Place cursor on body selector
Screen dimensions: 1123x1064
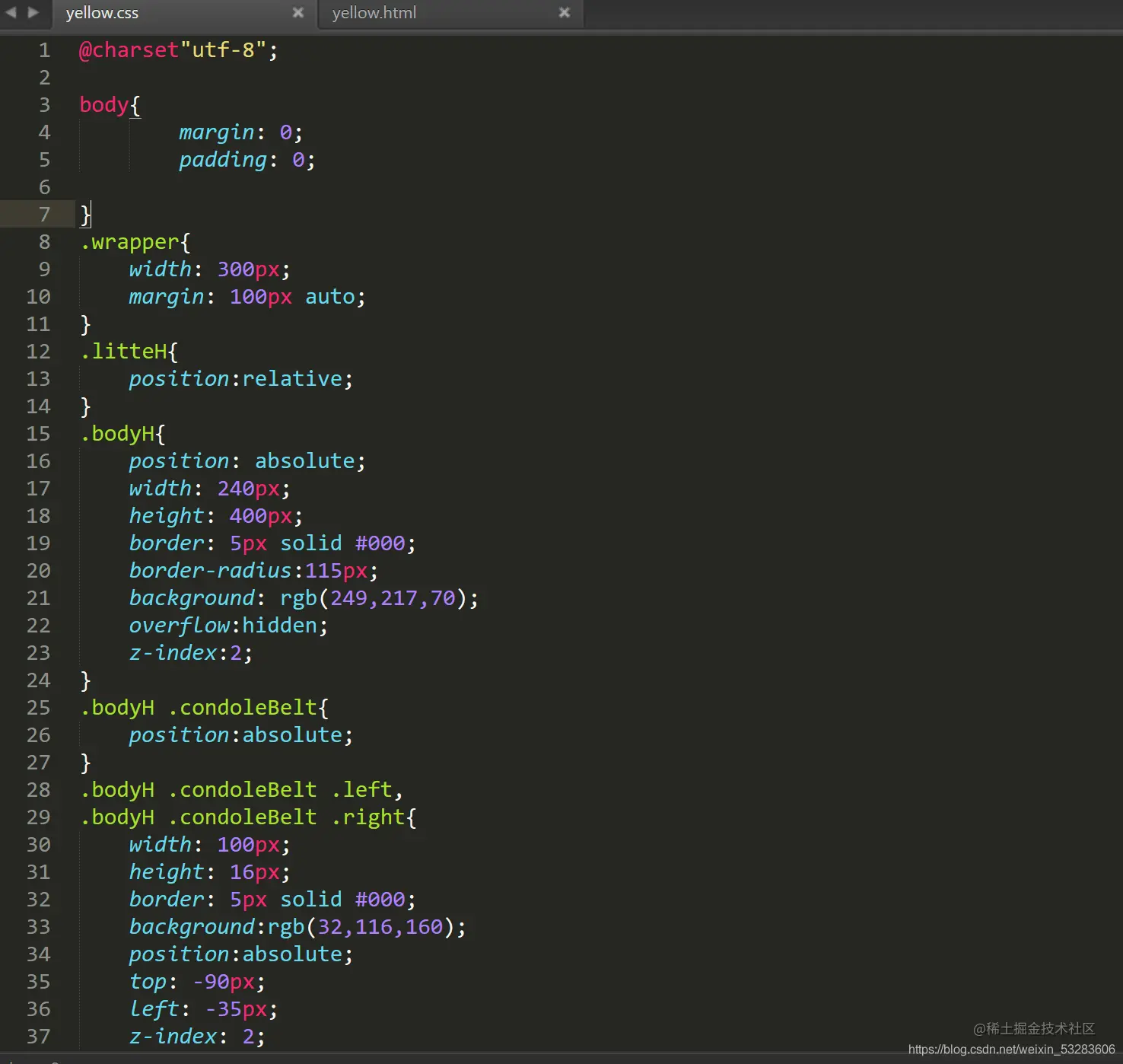point(104,105)
